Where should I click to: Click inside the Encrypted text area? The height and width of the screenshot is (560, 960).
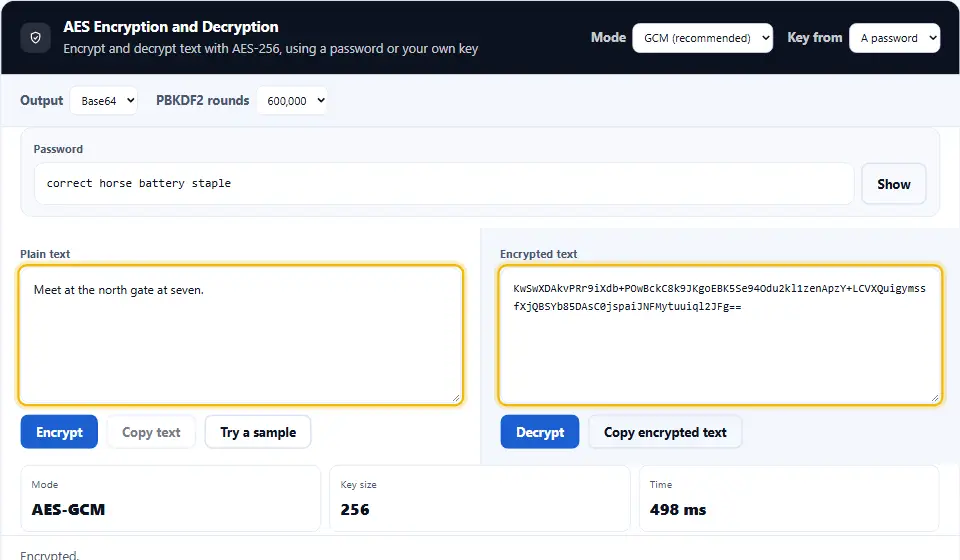tap(720, 335)
